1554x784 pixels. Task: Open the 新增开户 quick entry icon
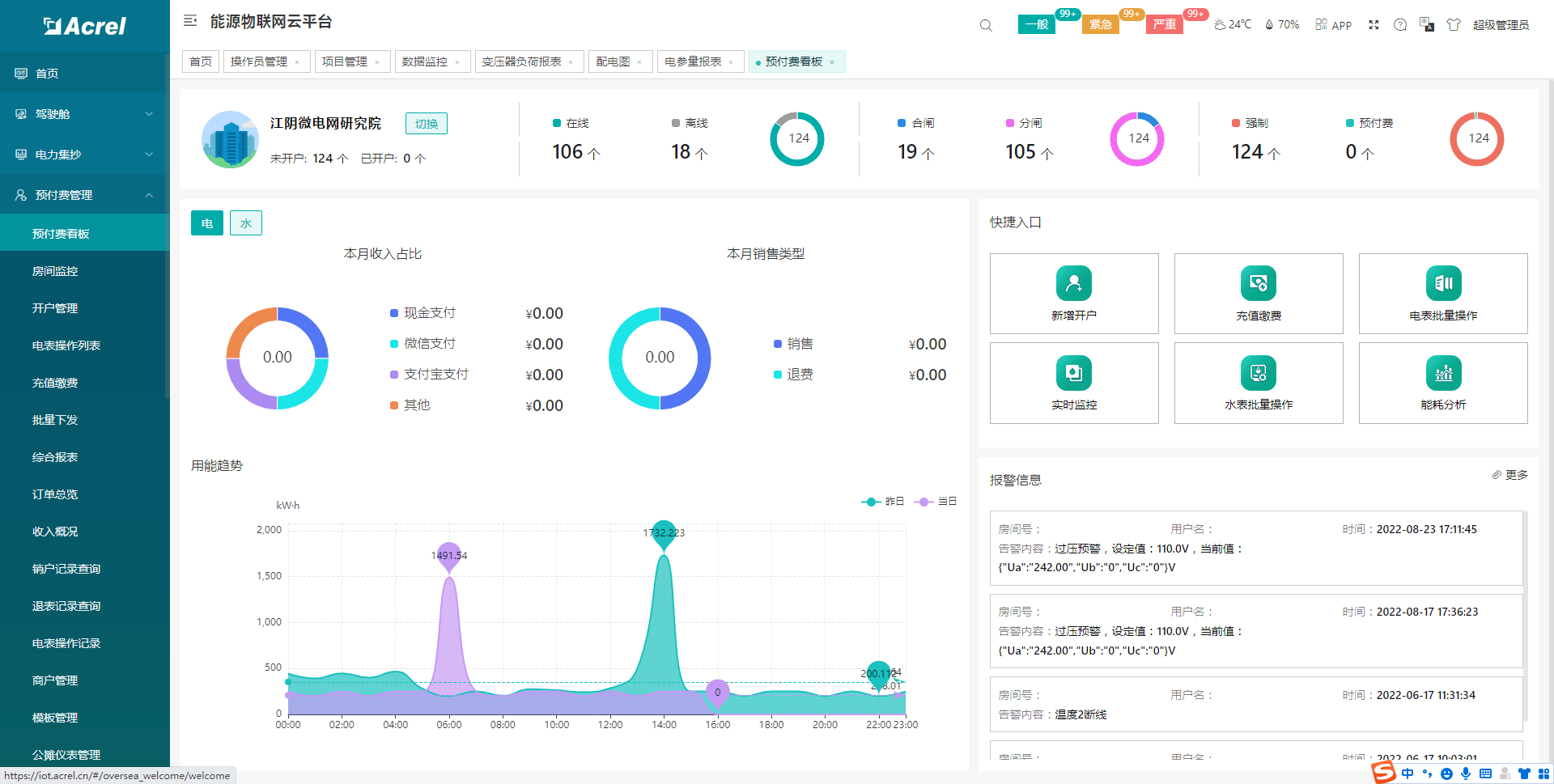(1073, 284)
